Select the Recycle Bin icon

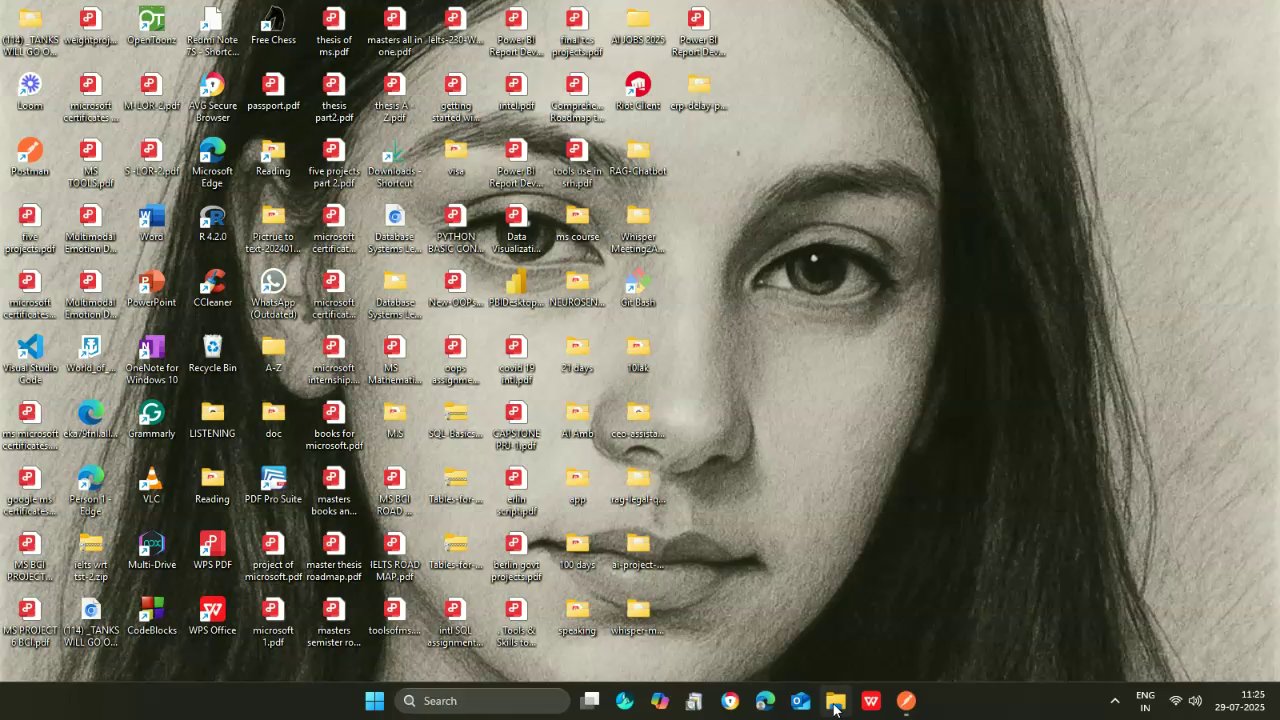coord(212,349)
